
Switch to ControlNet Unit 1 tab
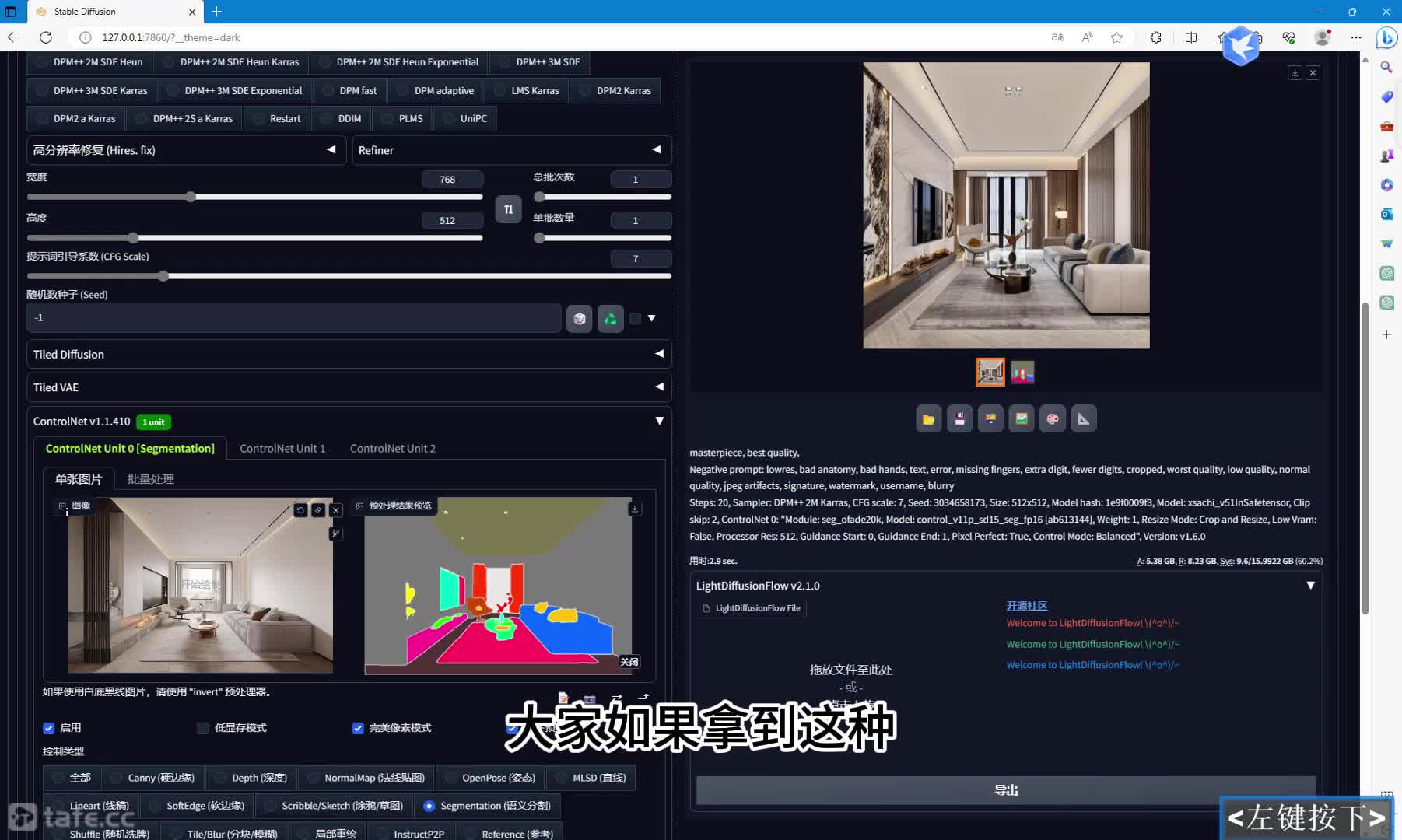(x=282, y=448)
